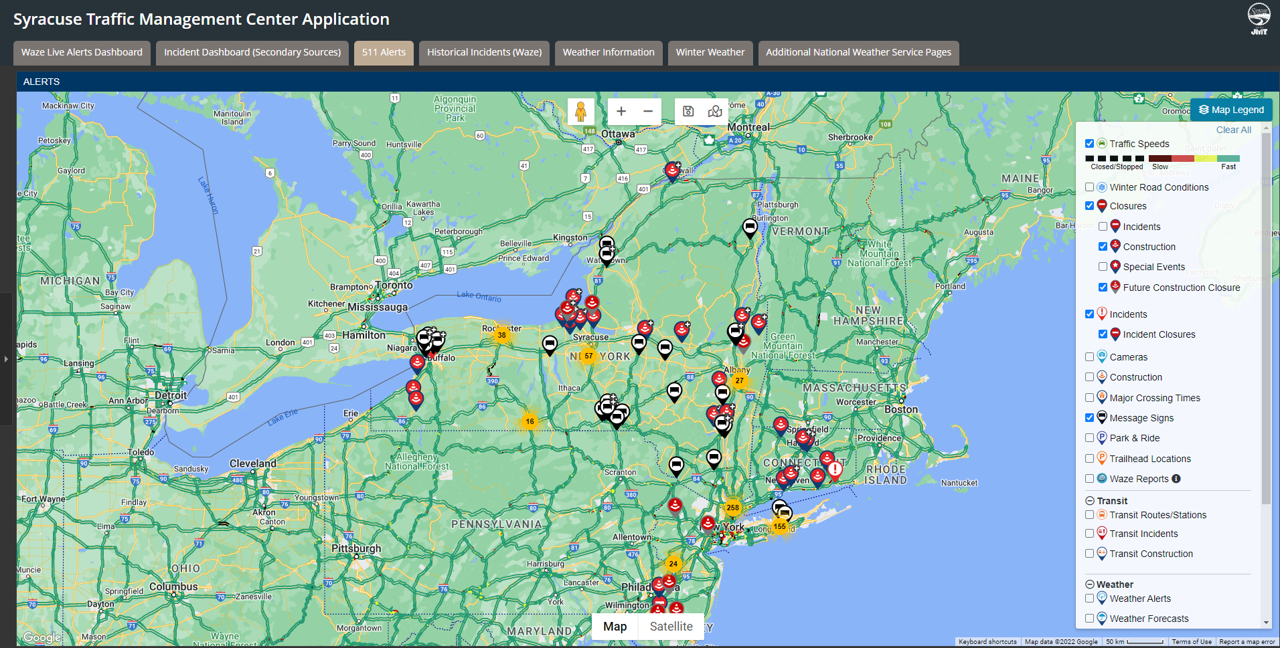Open Incident Dashboard (Secondary Sources) tab

point(253,52)
